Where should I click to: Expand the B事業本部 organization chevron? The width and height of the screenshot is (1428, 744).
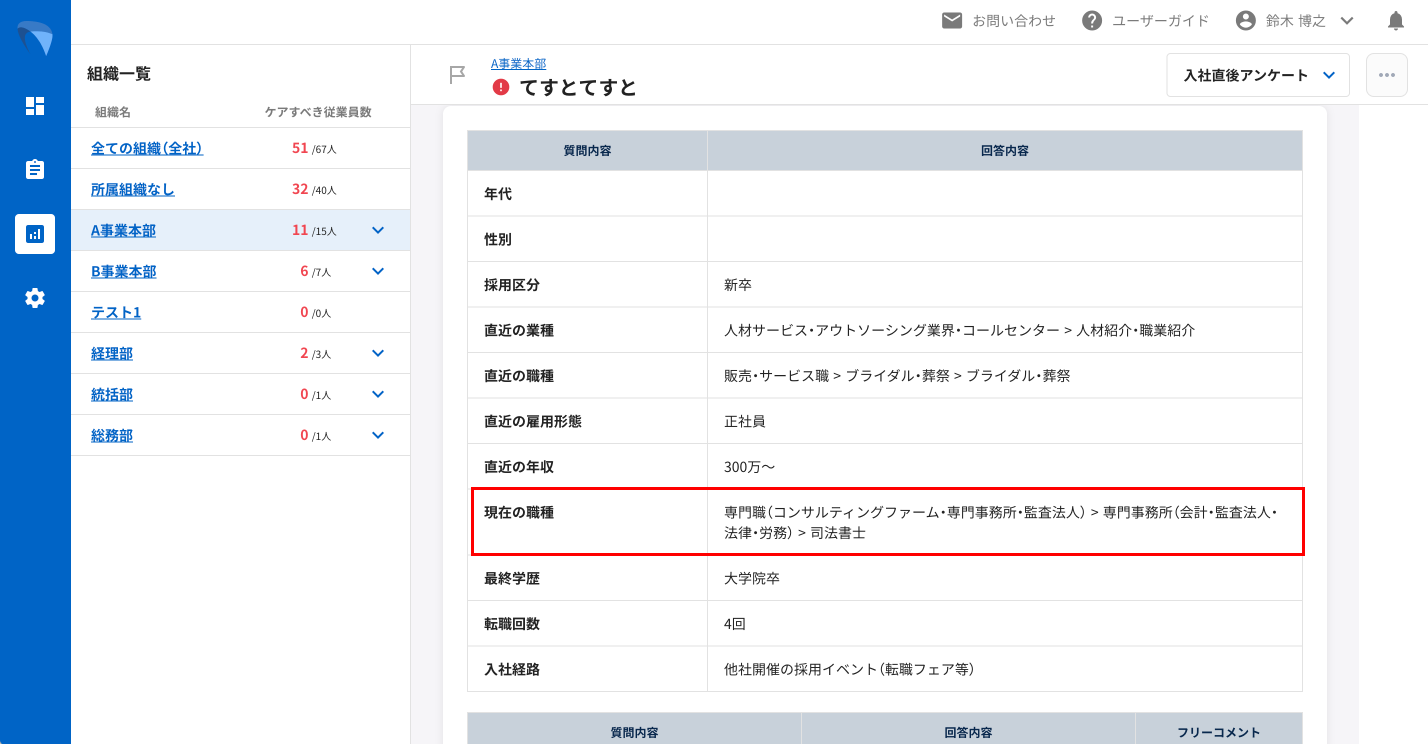[x=378, y=271]
